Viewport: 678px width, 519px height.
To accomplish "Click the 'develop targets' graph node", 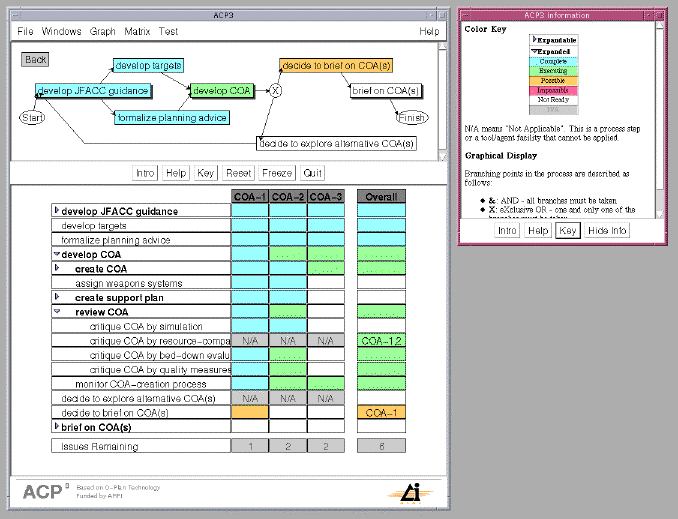I will tap(148, 65).
